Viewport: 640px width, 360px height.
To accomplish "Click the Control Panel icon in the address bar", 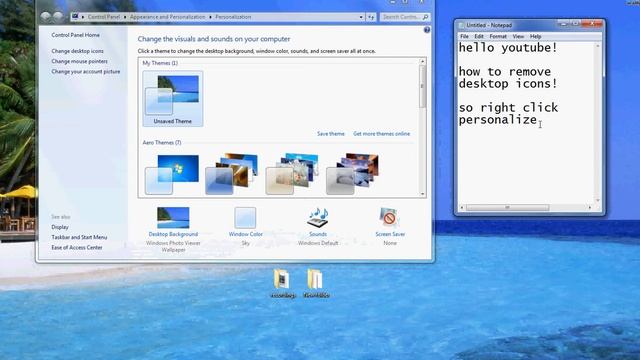I will [x=75, y=17].
